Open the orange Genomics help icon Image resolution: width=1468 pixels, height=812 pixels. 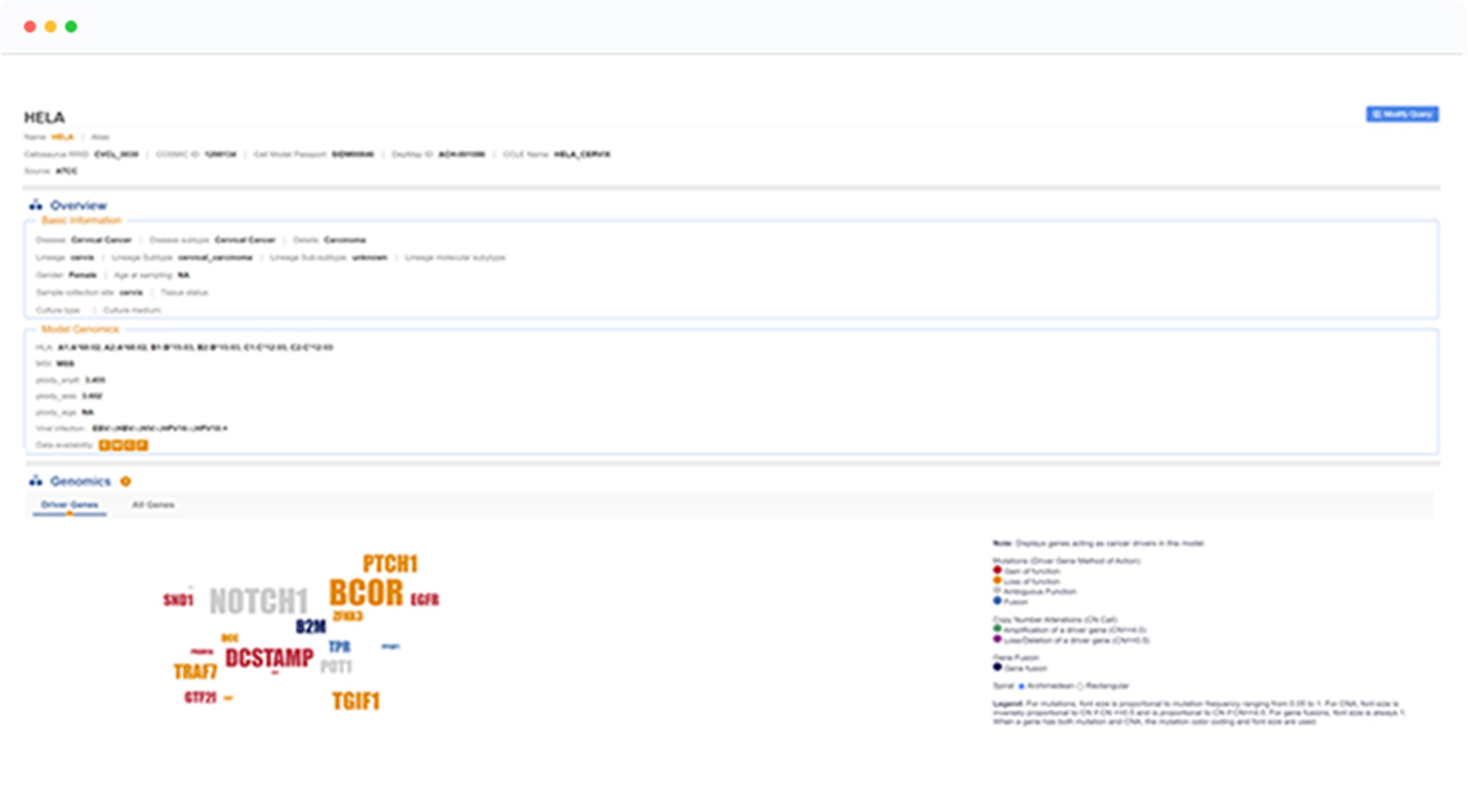click(x=126, y=481)
